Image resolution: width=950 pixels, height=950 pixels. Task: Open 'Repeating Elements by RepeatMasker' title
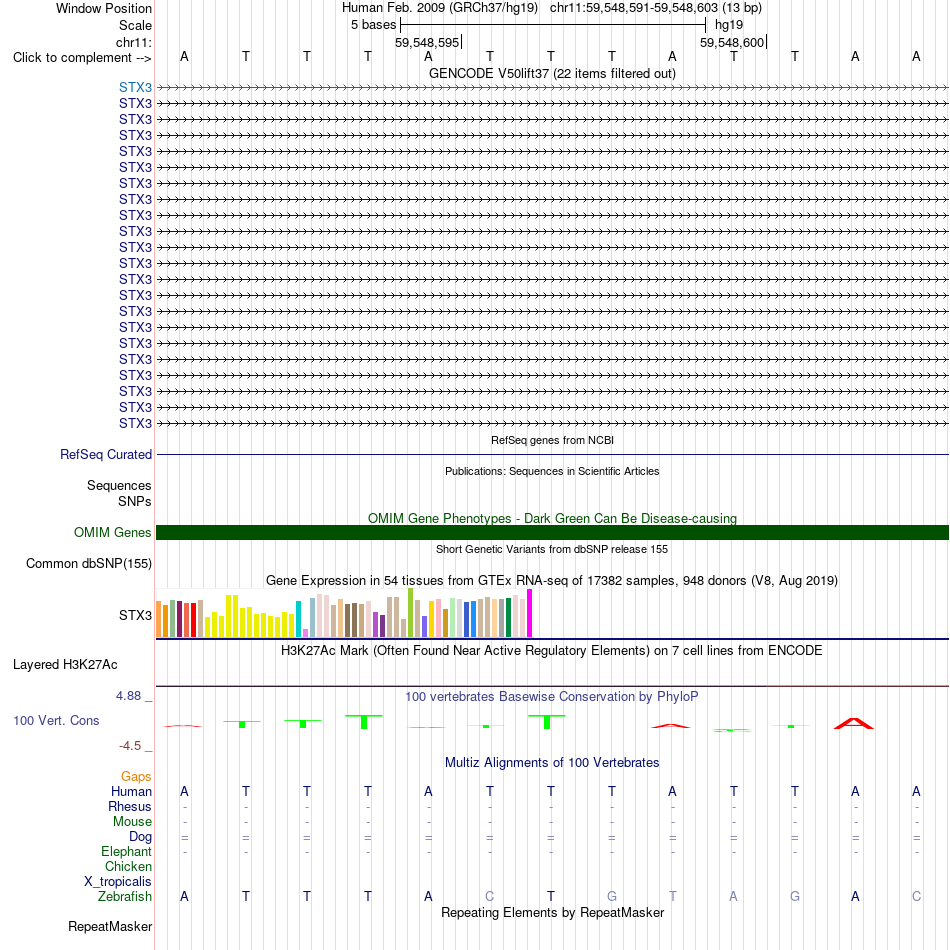click(552, 913)
